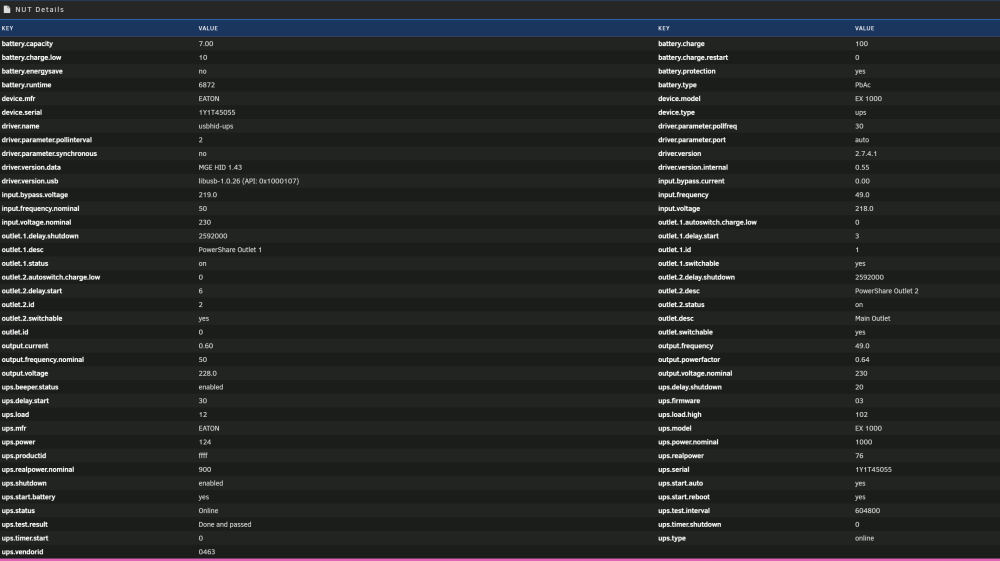This screenshot has height=561, width=1000.
Task: Select the libusb-1.0.26 version value
Action: tap(249, 181)
